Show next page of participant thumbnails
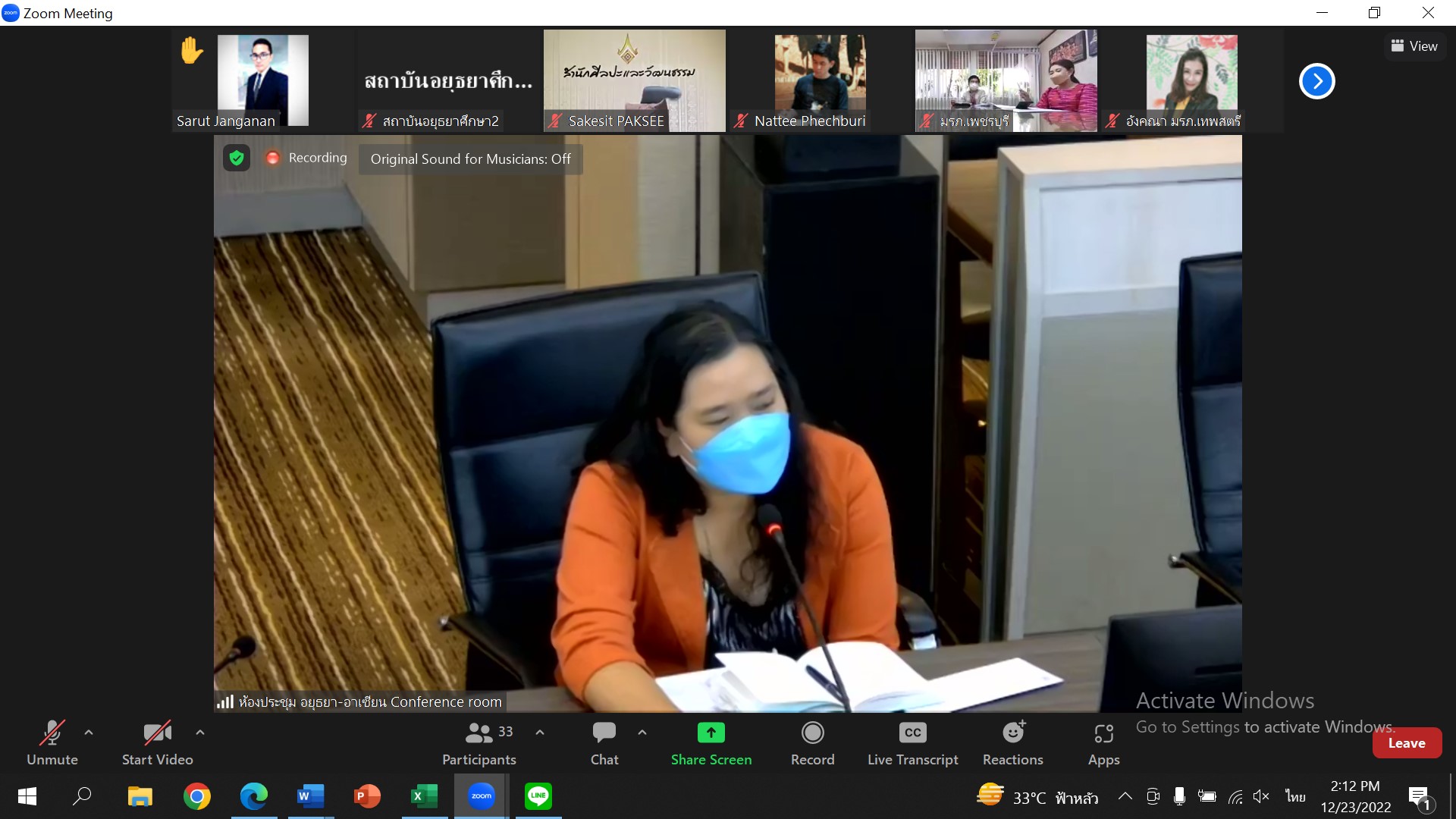This screenshot has width=1456, height=819. [1317, 81]
